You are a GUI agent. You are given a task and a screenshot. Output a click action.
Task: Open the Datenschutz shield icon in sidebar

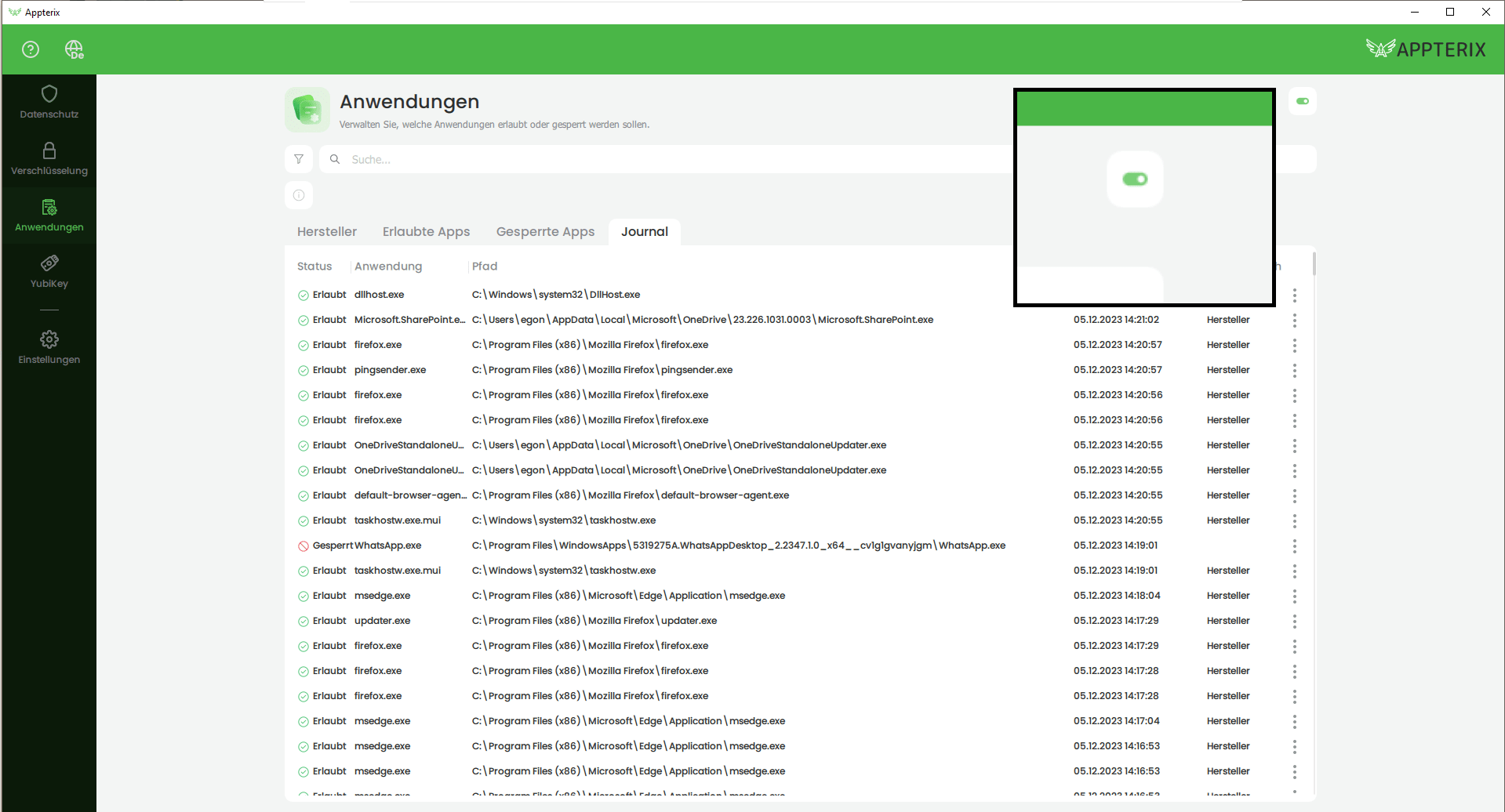(49, 93)
